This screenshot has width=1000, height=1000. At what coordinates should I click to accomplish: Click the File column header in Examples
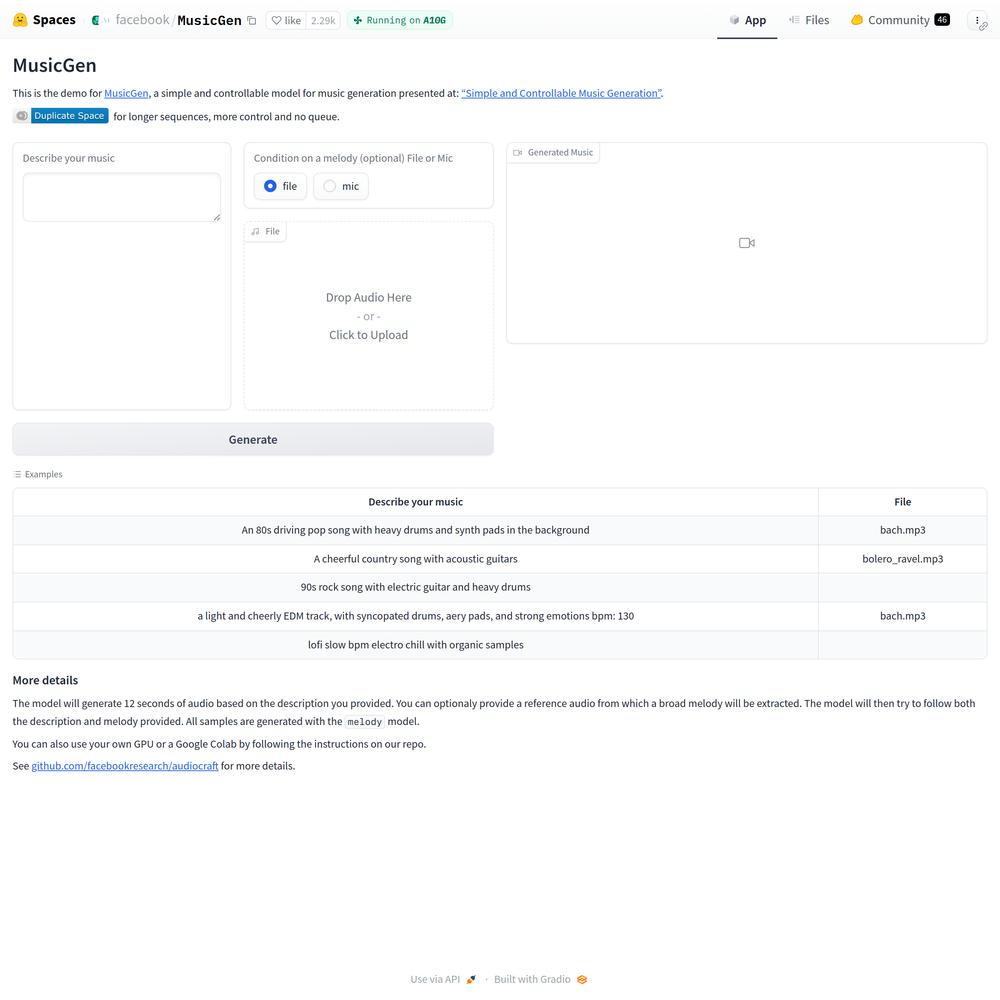tap(902, 502)
